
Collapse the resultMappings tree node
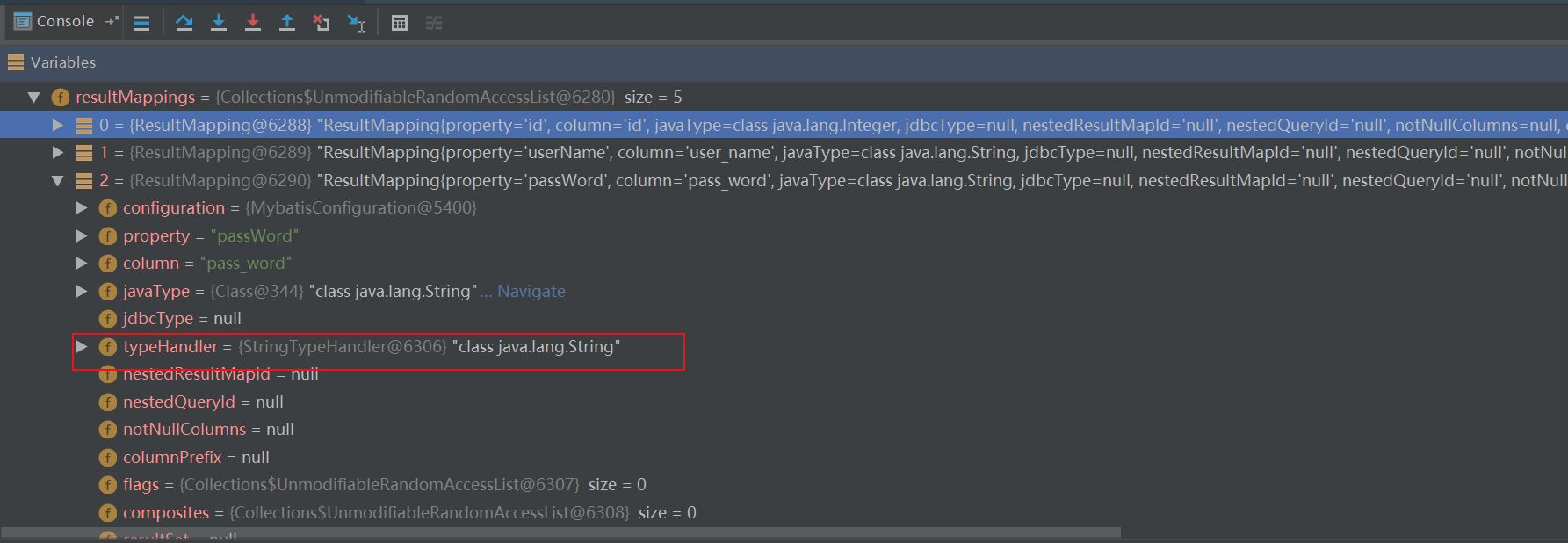[x=34, y=98]
